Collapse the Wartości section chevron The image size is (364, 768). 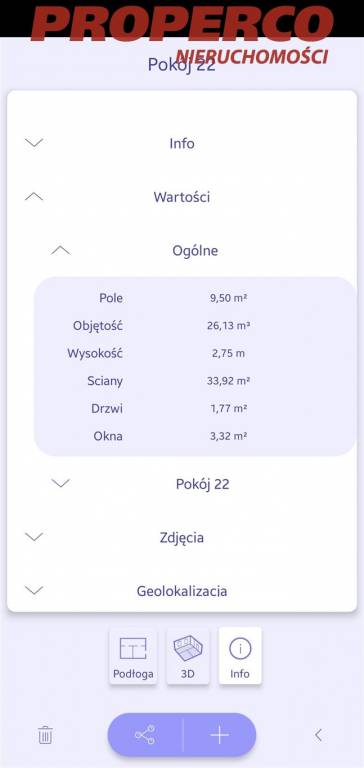click(x=34, y=197)
